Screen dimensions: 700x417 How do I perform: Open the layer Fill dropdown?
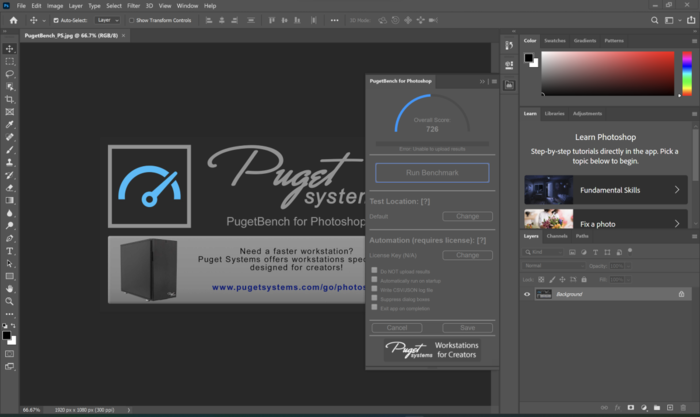tap(629, 279)
